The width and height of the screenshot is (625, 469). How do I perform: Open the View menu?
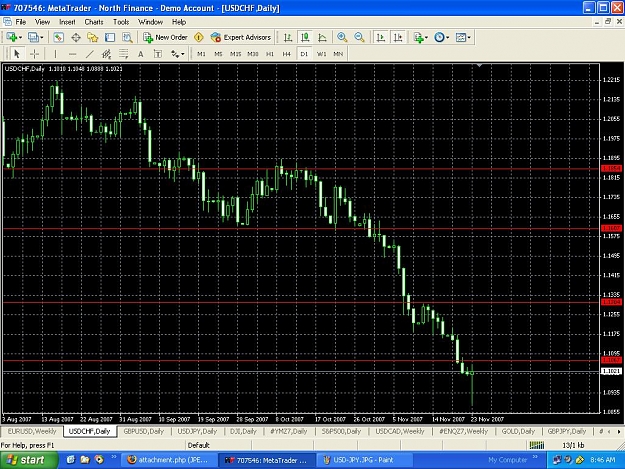(42, 22)
